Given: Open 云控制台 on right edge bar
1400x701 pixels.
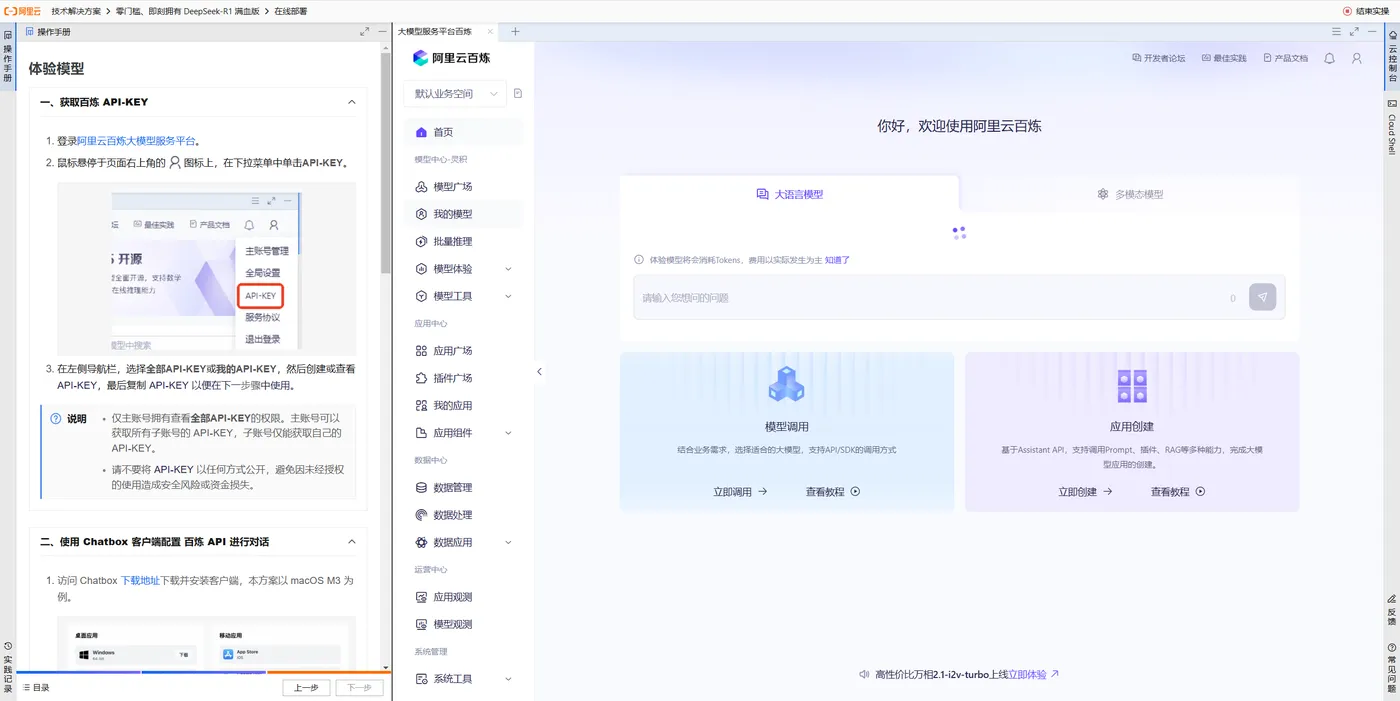Looking at the screenshot, I should (1392, 58).
